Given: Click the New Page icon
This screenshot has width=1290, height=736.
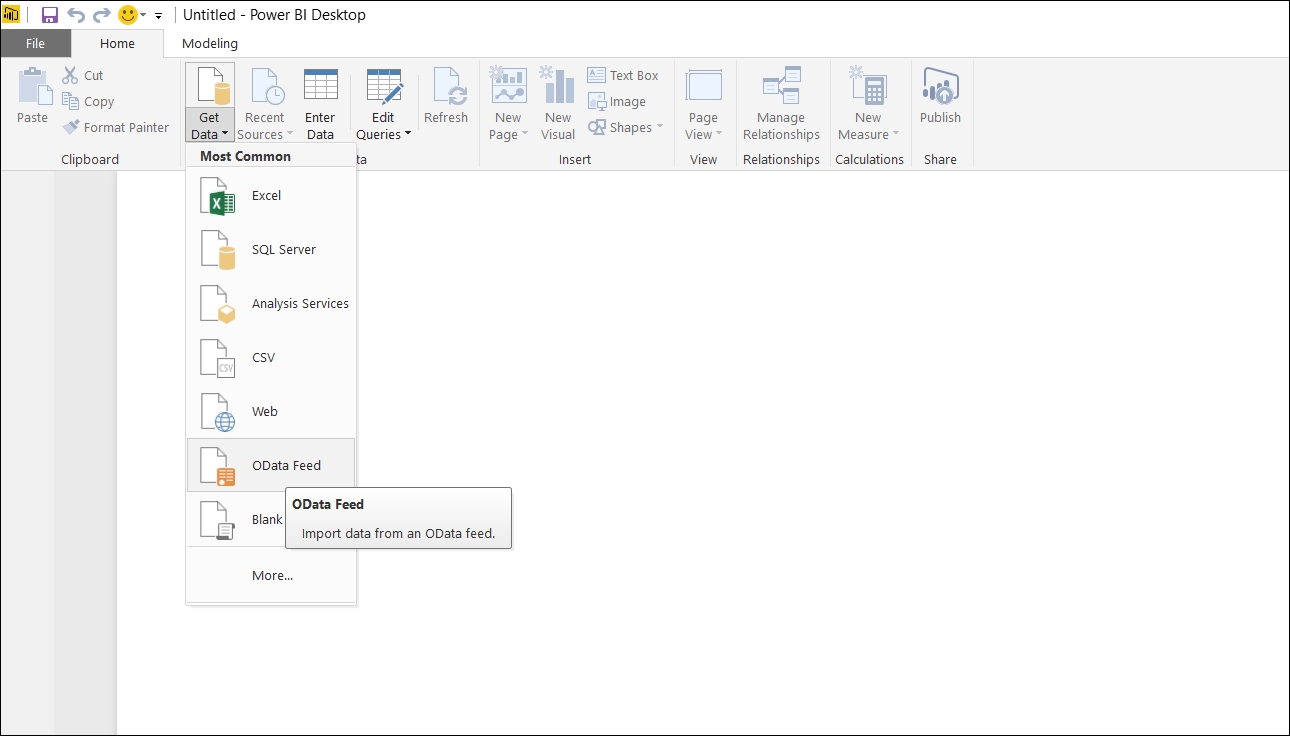Looking at the screenshot, I should pyautogui.click(x=509, y=85).
